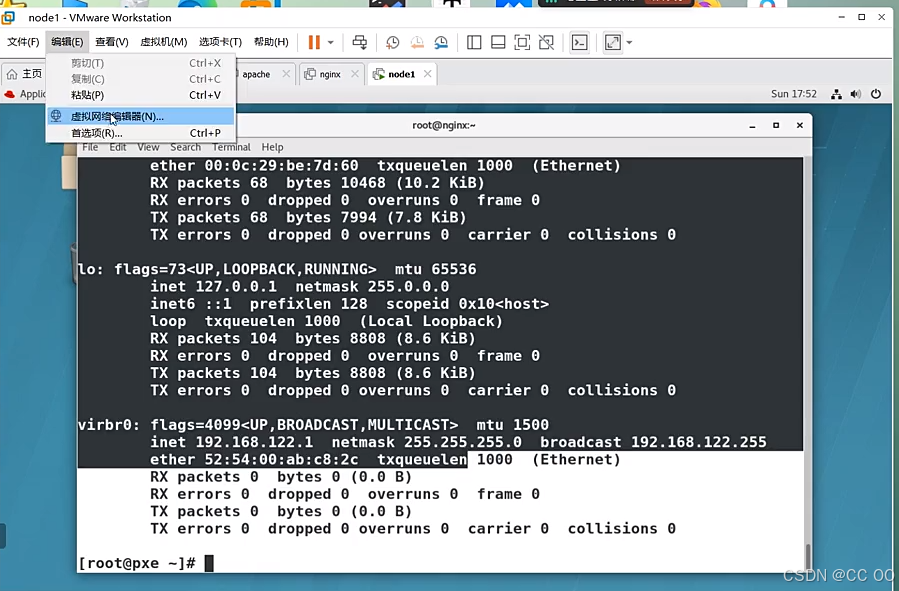Enter full screen mode icon
This screenshot has height=591, width=899.
point(522,42)
